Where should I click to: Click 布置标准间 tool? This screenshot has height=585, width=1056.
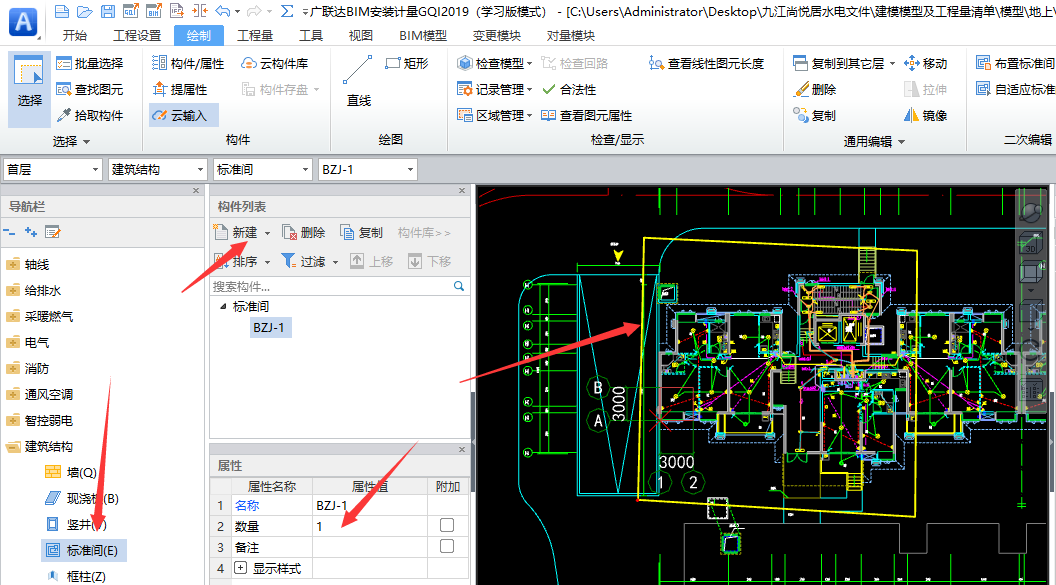point(1015,63)
